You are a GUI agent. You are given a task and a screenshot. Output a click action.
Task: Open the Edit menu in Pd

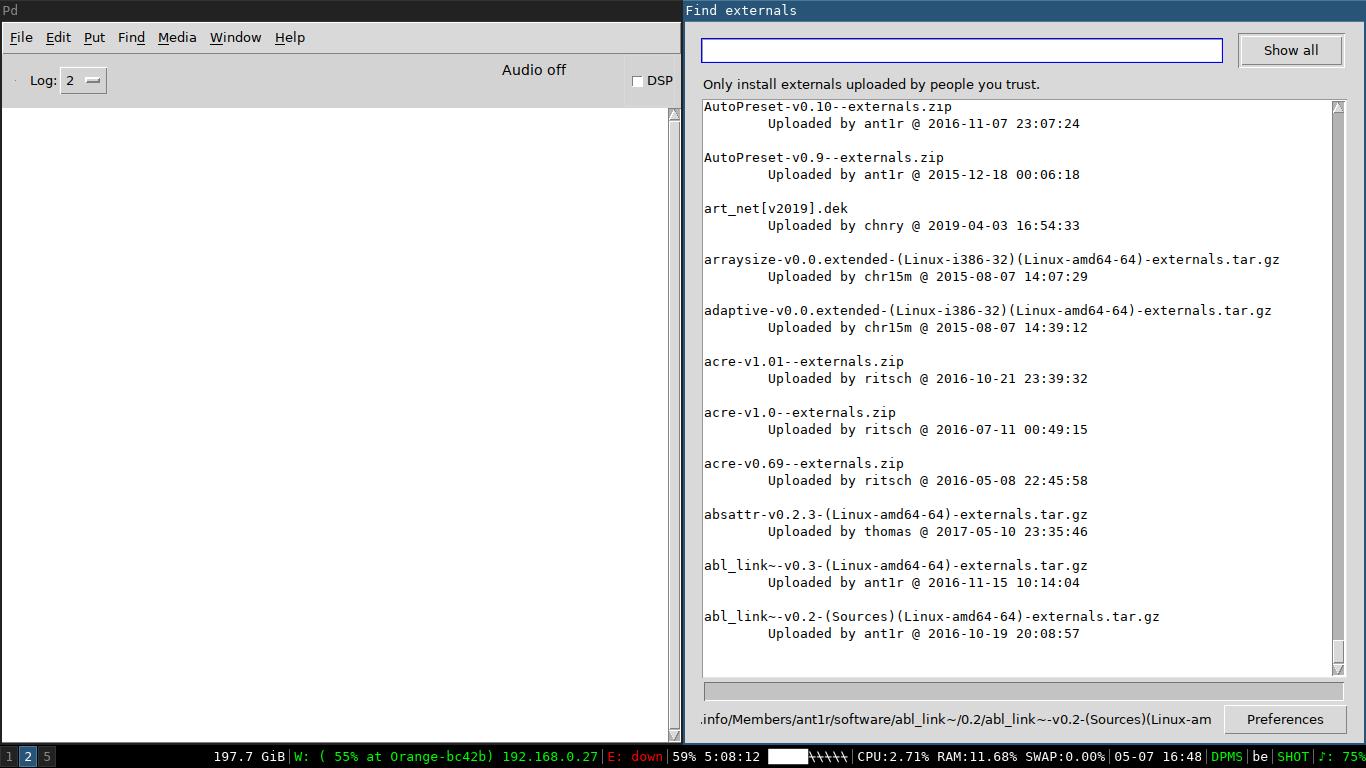58,37
